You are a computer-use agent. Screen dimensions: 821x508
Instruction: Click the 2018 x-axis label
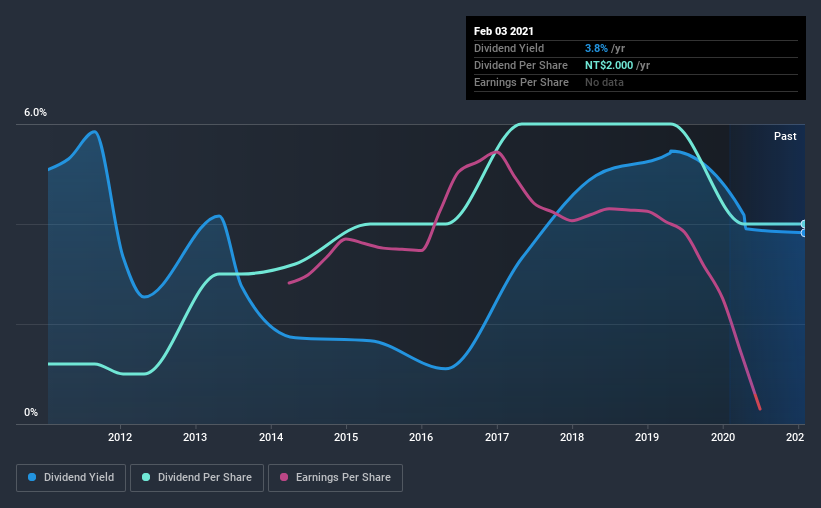(572, 437)
